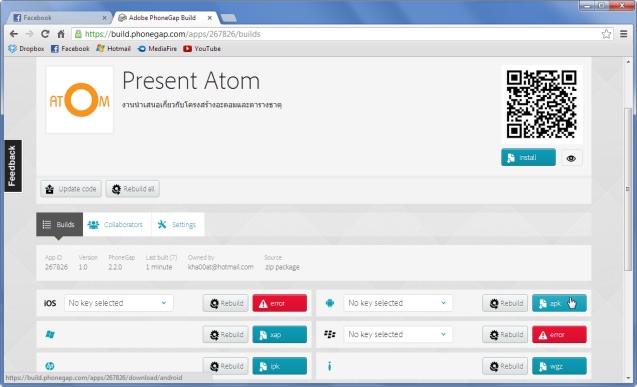Rebuild the Android build
The width and height of the screenshot is (637, 387).
coord(505,303)
